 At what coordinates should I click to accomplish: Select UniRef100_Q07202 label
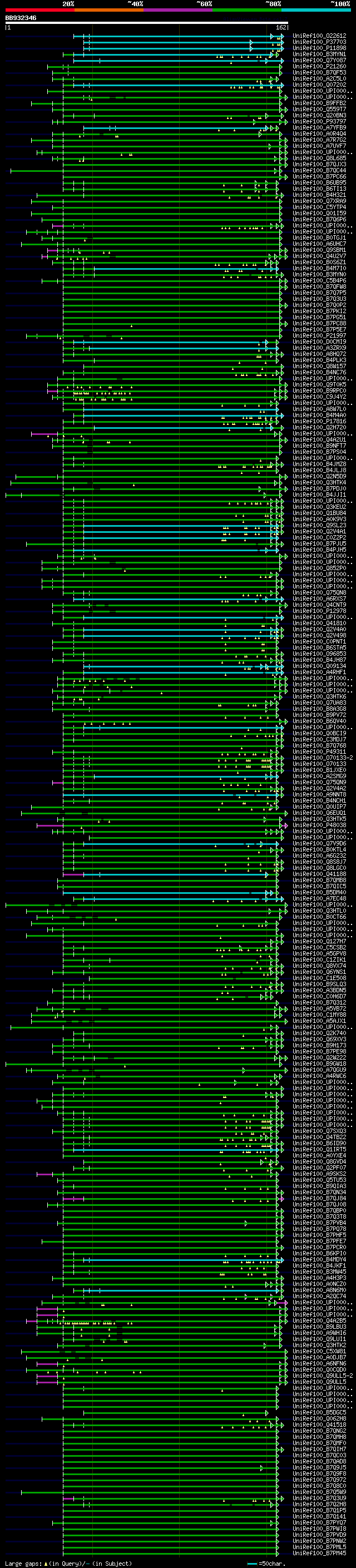pyautogui.click(x=319, y=85)
